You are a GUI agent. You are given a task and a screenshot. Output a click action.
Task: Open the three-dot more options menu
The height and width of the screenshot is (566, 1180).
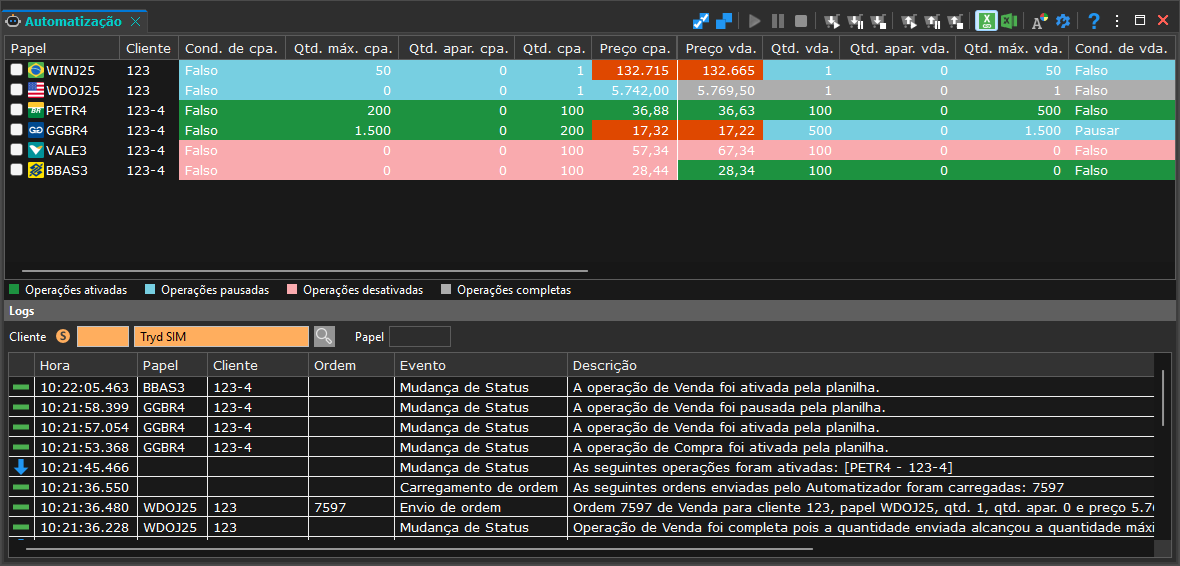(x=1117, y=21)
